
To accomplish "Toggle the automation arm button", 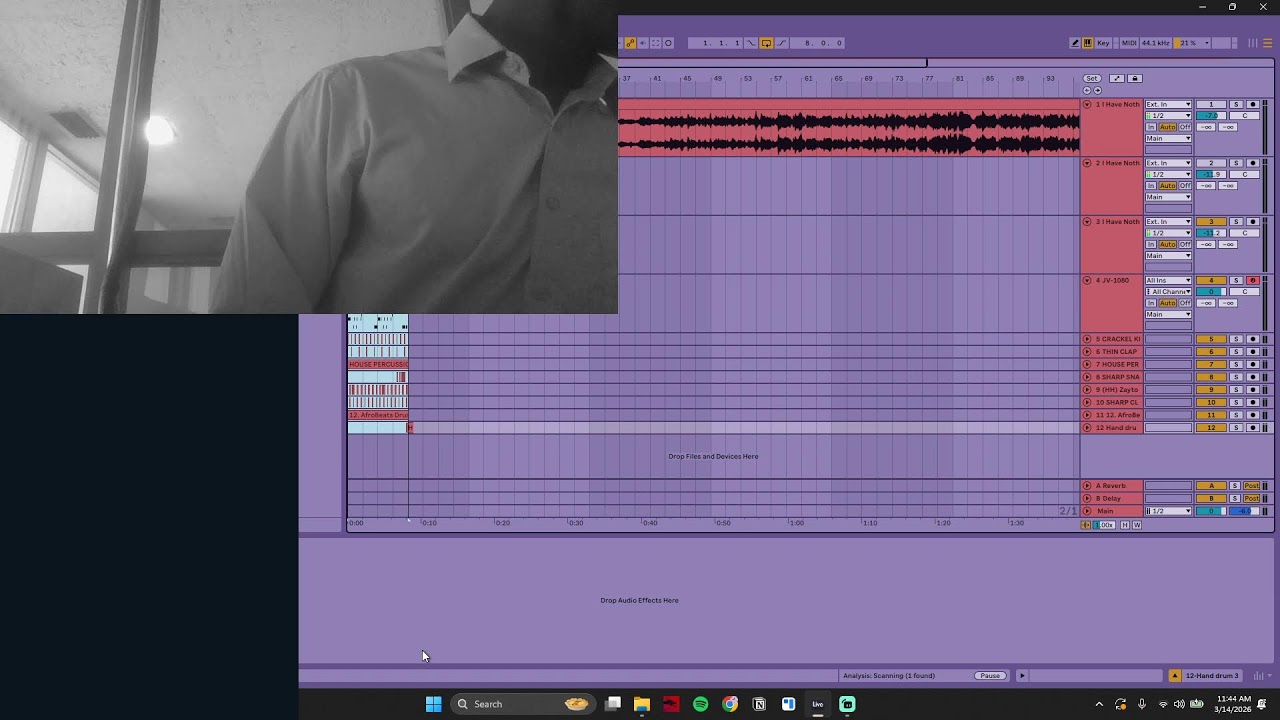I will coord(630,43).
